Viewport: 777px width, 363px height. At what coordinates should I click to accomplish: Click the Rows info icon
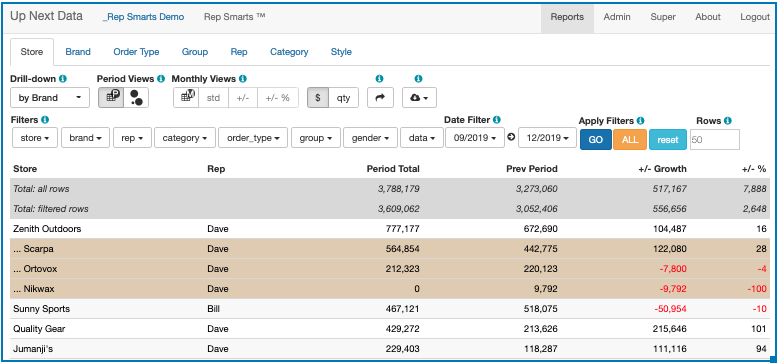727,120
